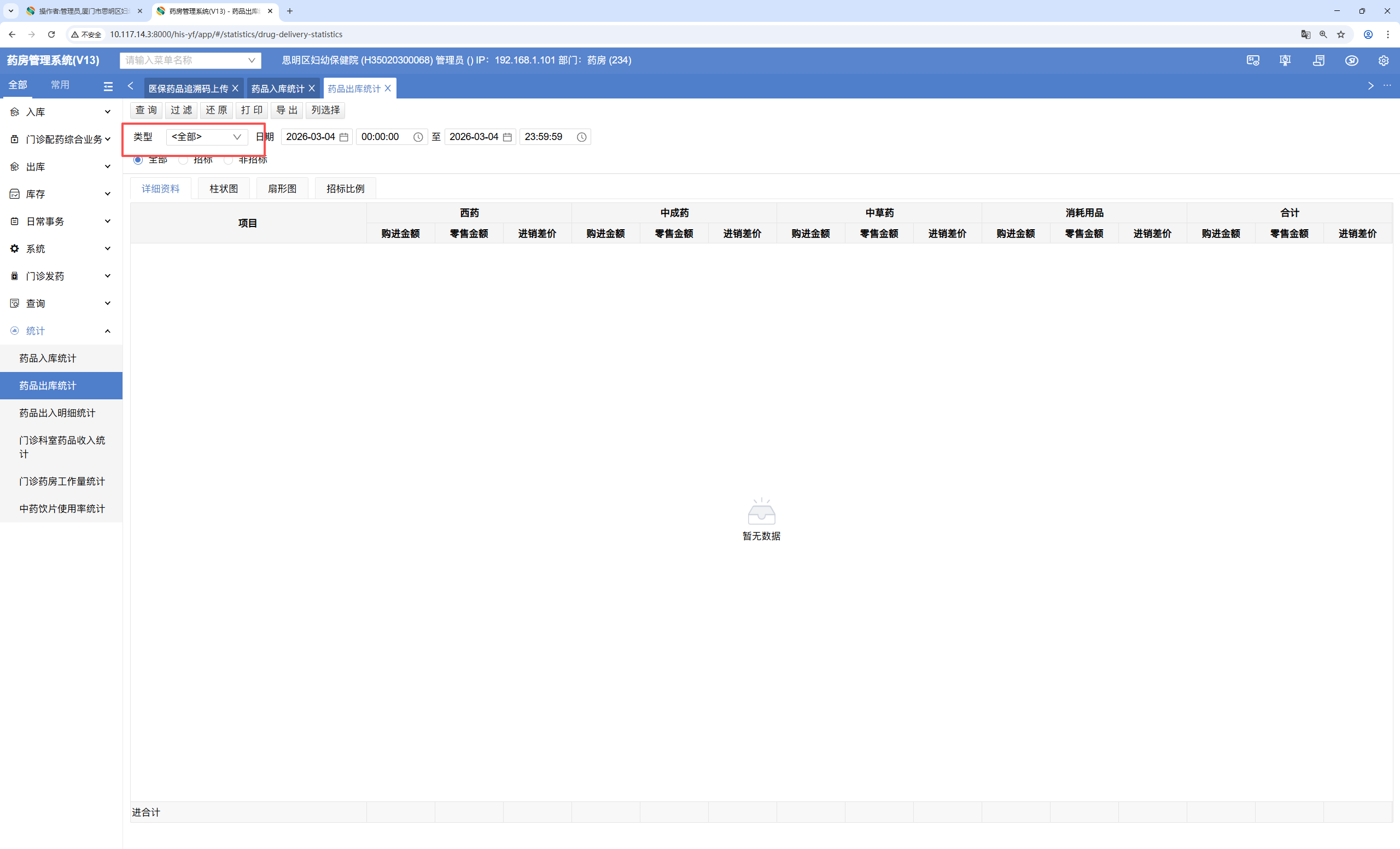
Task: Switch to the 柱状图 tab
Action: coord(223,189)
